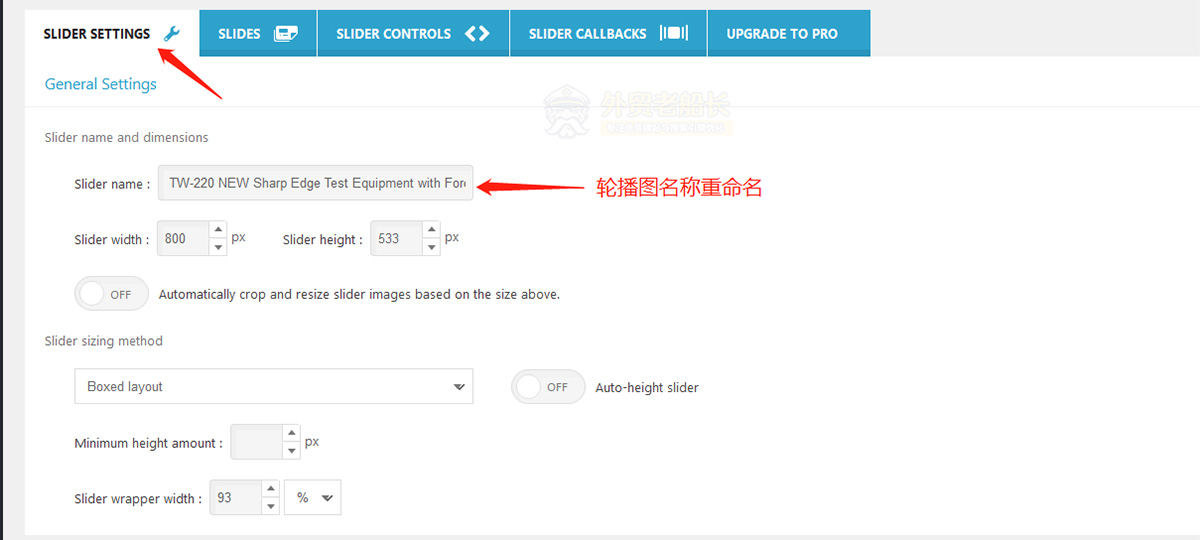Click the Slider name text field

[x=315, y=183]
